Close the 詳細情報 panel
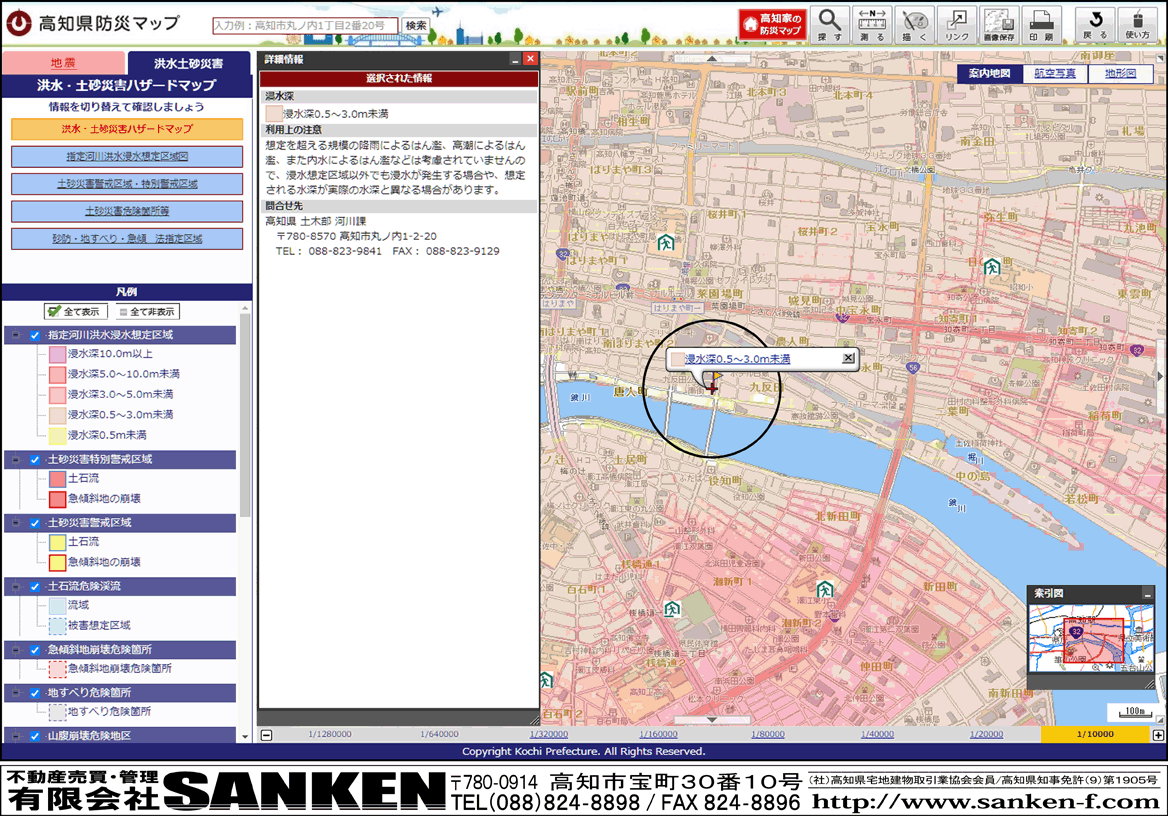The height and width of the screenshot is (816, 1168). (x=530, y=59)
